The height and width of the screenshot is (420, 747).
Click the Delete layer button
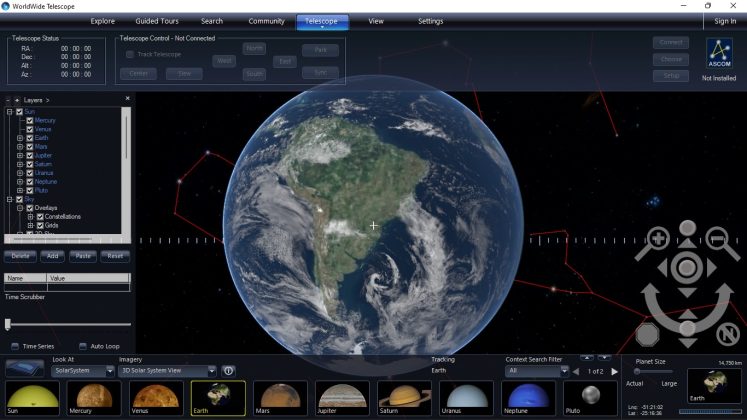[x=20, y=256]
